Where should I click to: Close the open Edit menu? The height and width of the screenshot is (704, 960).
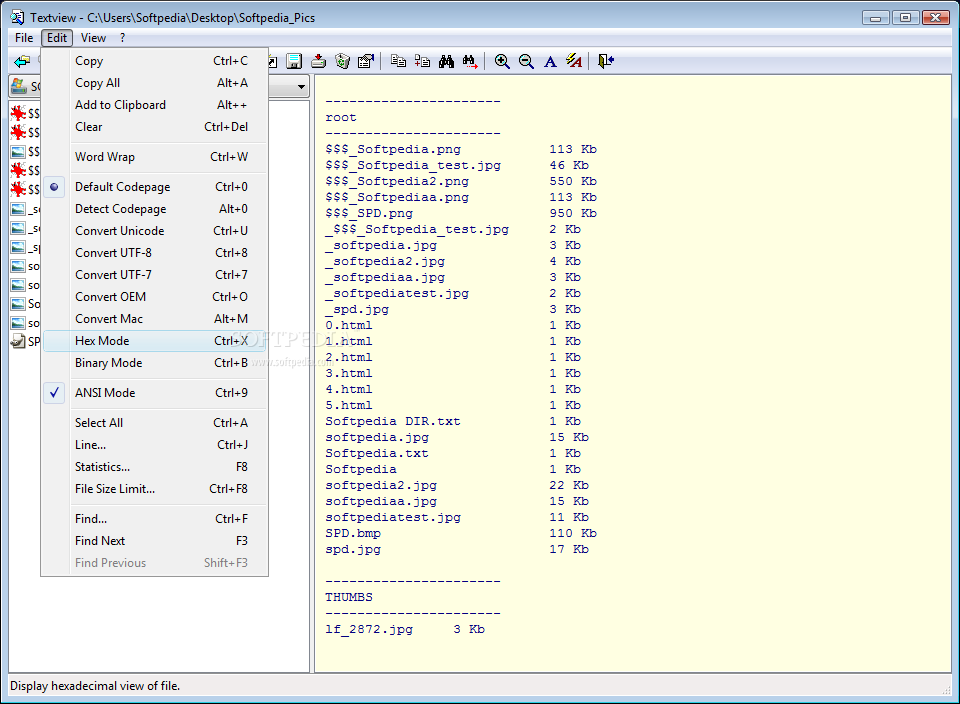[57, 38]
